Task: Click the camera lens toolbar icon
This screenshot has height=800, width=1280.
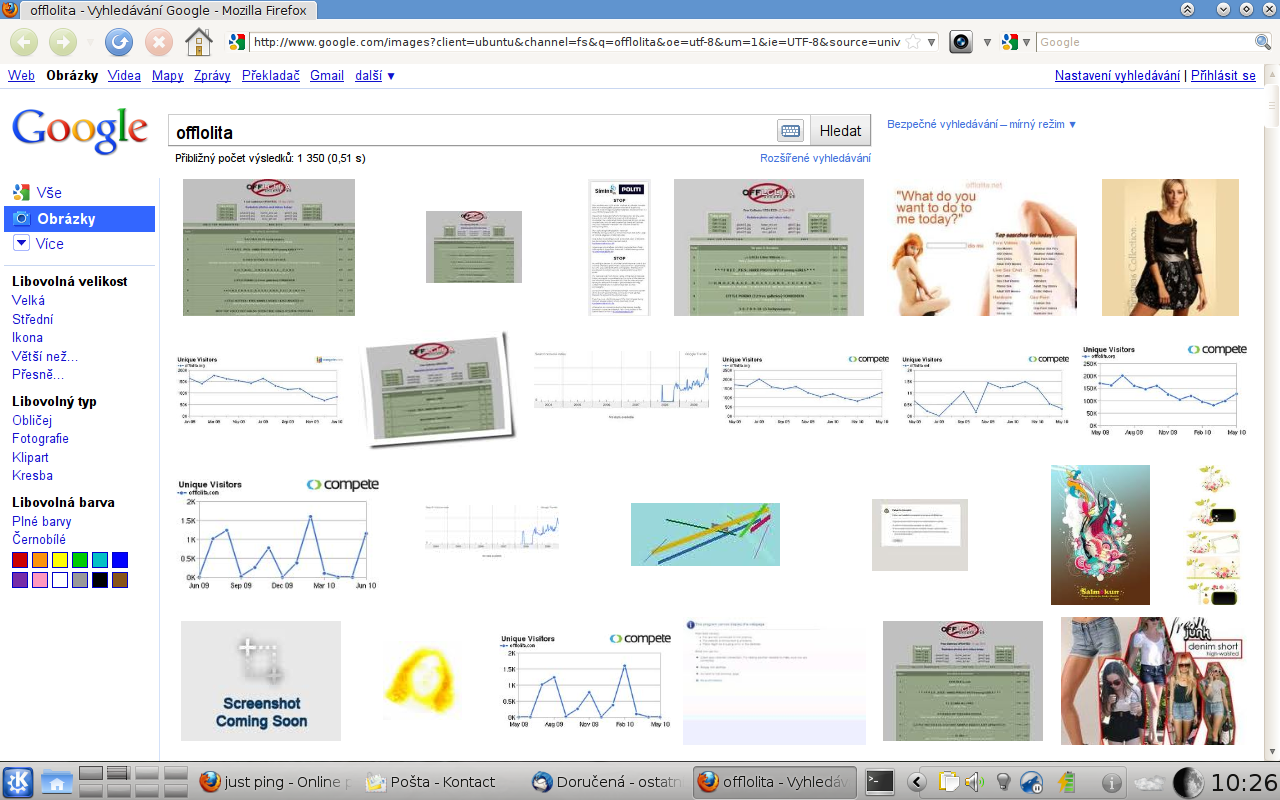Action: pos(961,42)
